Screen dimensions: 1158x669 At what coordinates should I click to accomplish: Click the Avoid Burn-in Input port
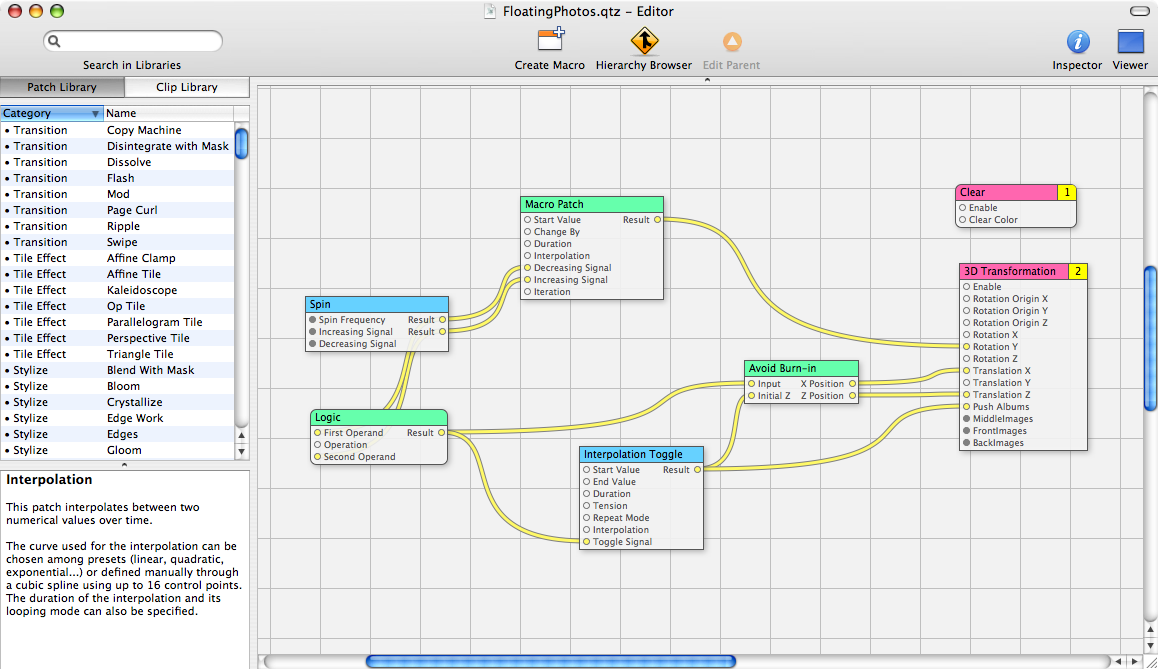pos(751,383)
